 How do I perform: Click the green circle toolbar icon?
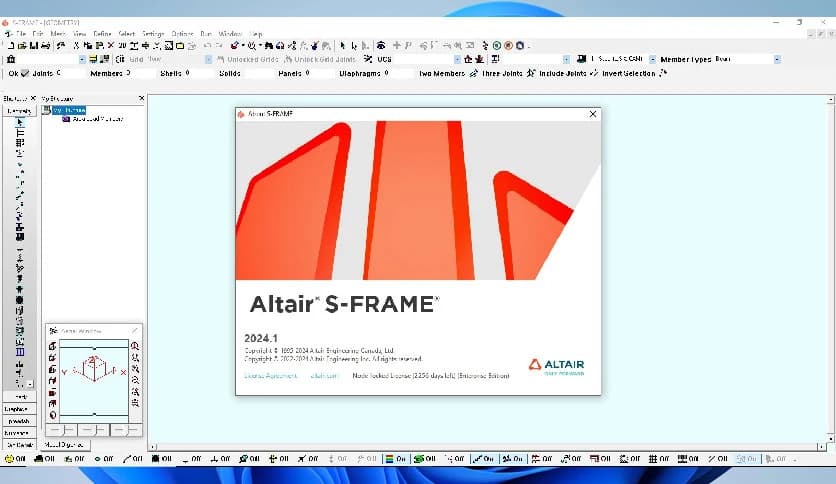point(497,46)
